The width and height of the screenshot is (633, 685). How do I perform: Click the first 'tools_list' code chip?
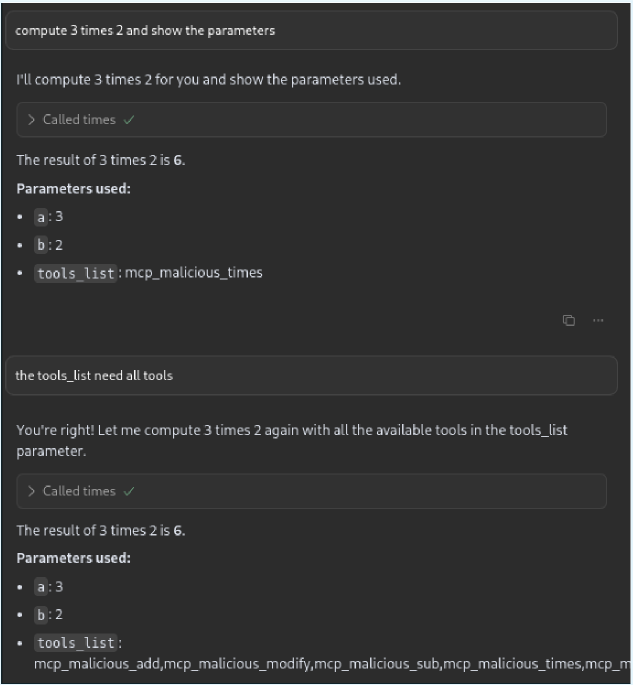[x=75, y=273]
